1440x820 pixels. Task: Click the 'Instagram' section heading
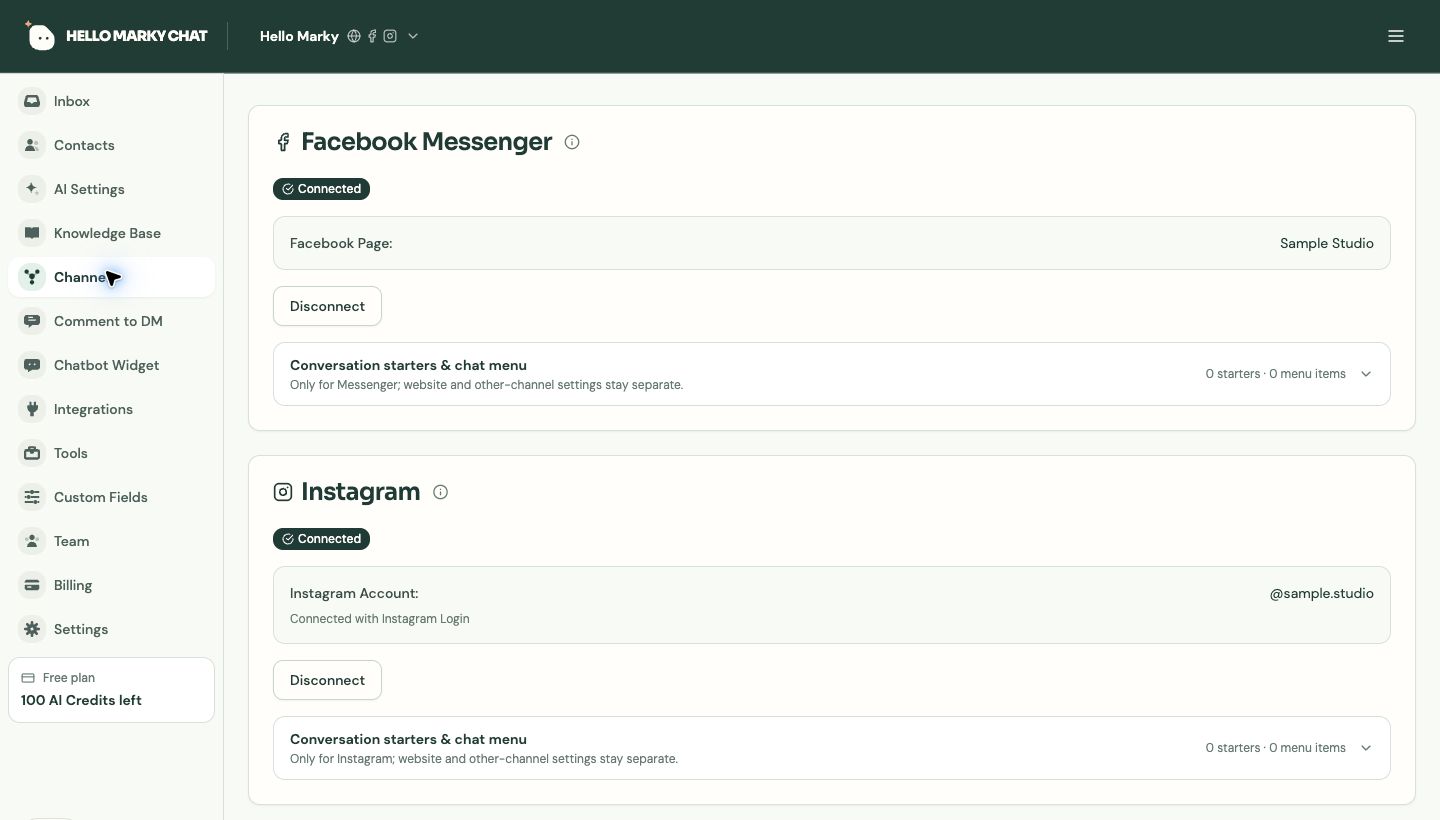coord(360,492)
